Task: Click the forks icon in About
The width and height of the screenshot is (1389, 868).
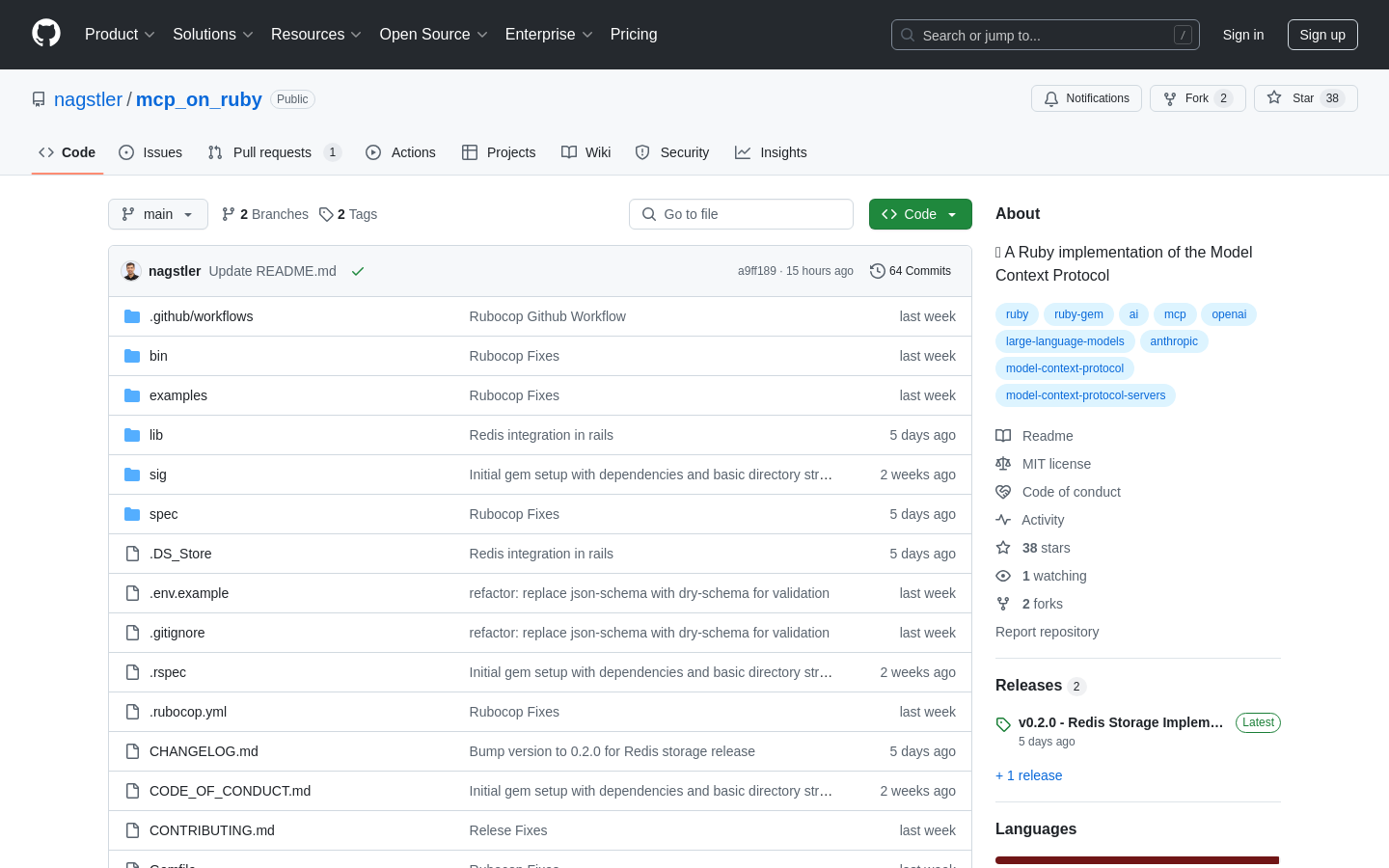Action: (x=1003, y=604)
